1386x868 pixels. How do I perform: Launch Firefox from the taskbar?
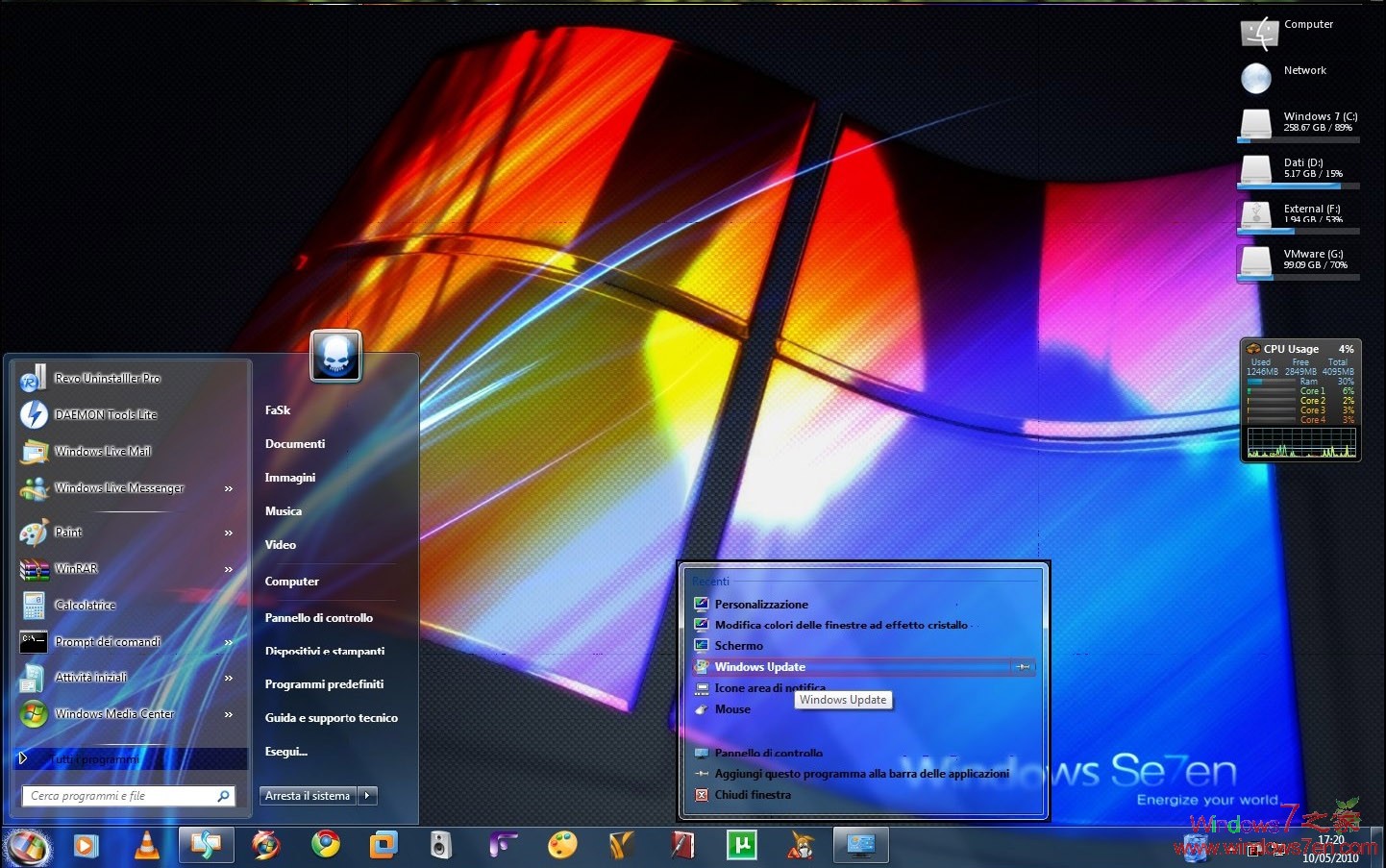tap(266, 845)
